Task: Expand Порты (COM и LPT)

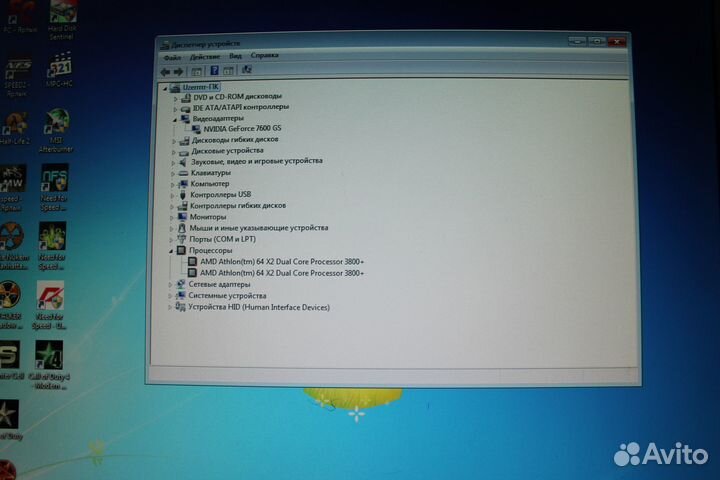Action: (x=172, y=240)
